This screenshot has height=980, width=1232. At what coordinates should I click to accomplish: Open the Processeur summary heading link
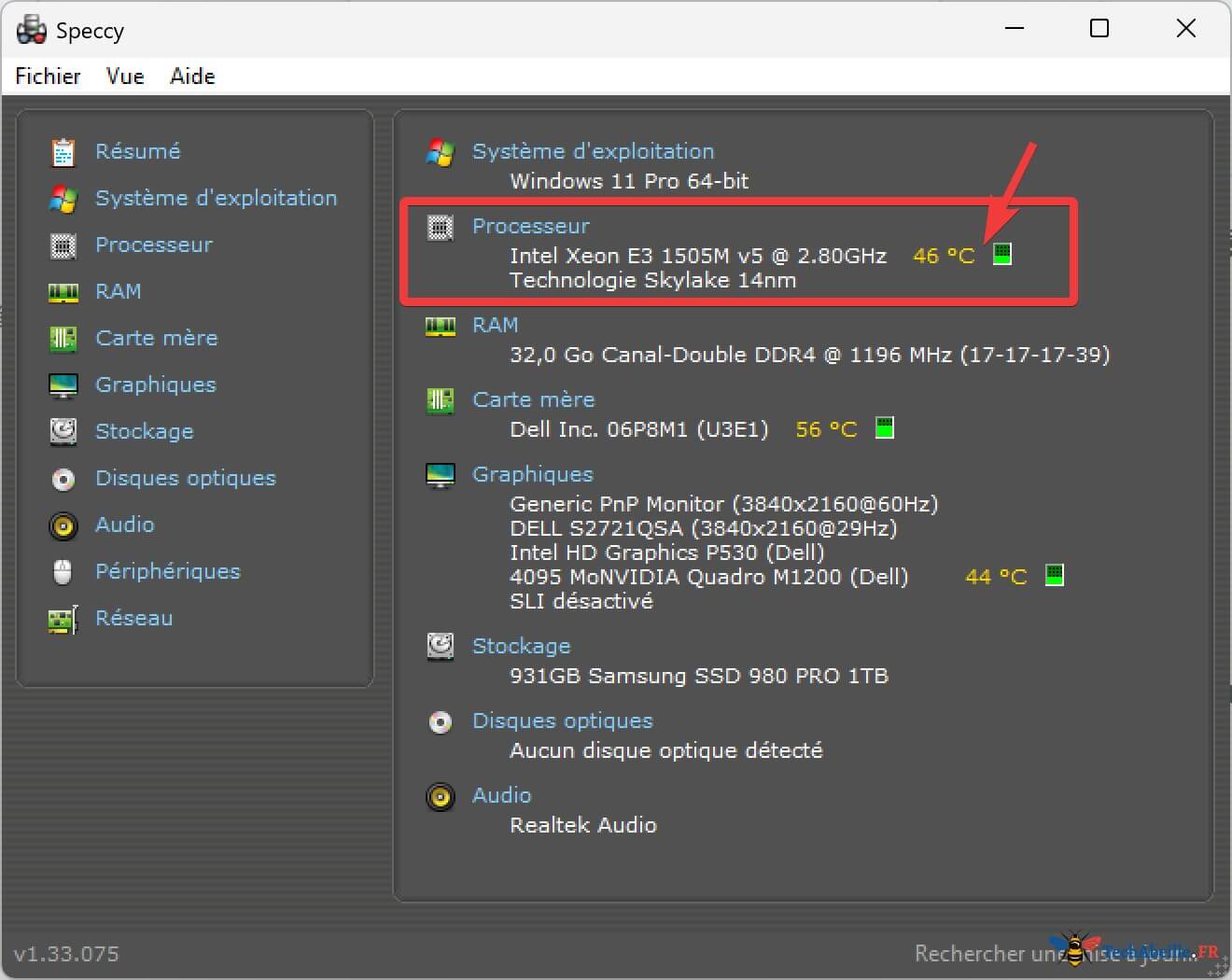(531, 226)
